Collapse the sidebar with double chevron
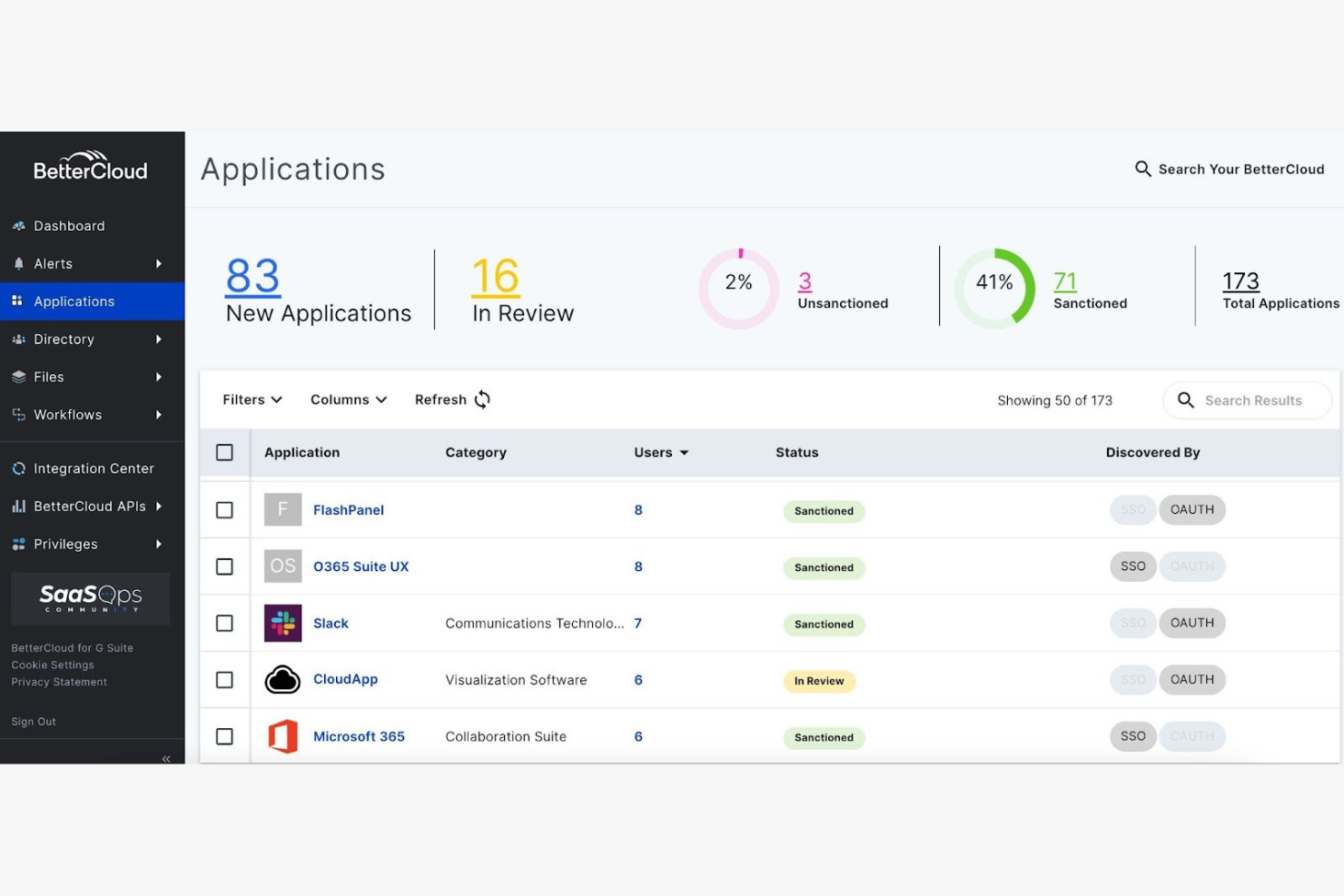 pyautogui.click(x=166, y=758)
